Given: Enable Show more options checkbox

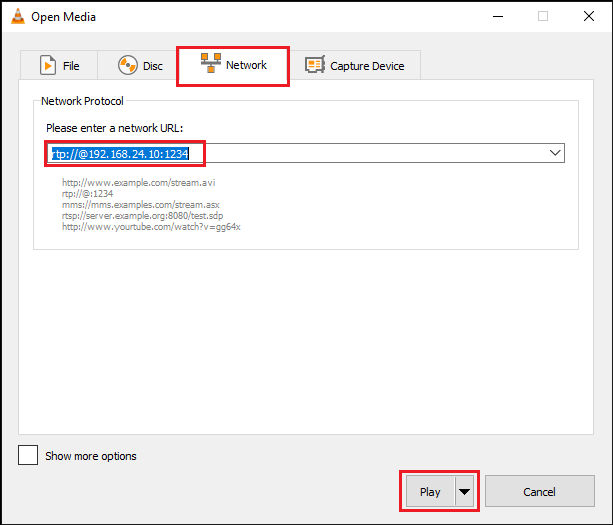Looking at the screenshot, I should (x=28, y=455).
